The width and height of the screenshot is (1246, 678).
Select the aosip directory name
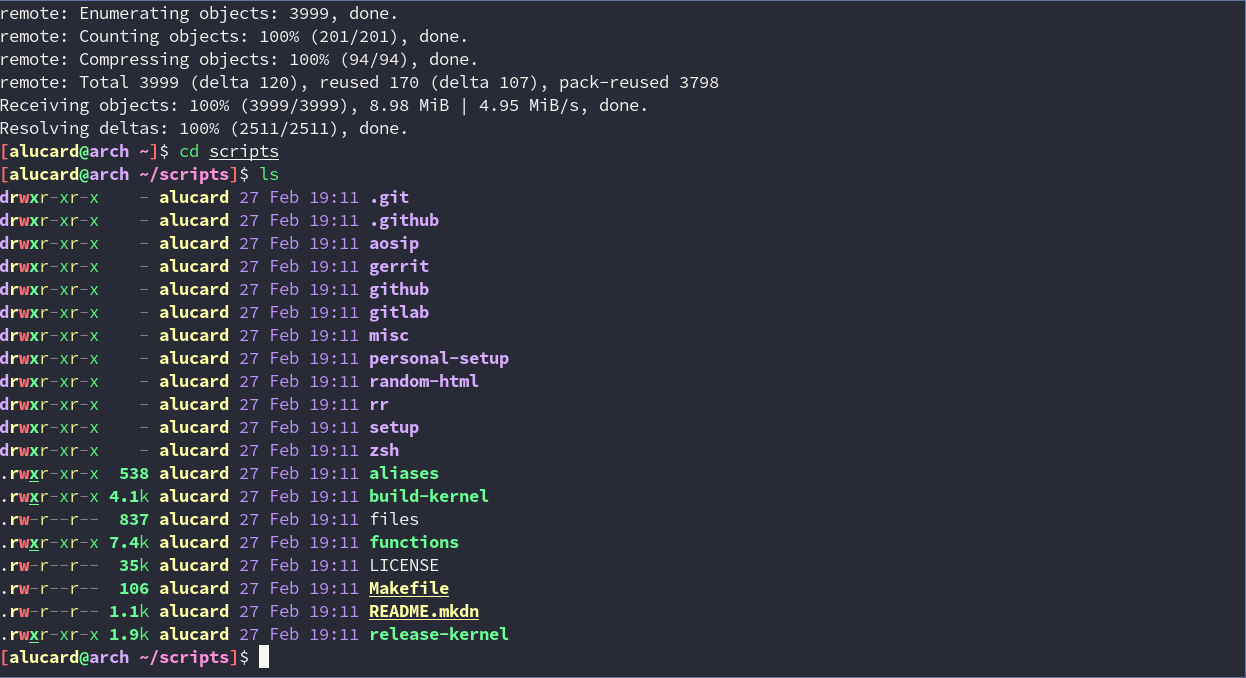click(x=394, y=244)
